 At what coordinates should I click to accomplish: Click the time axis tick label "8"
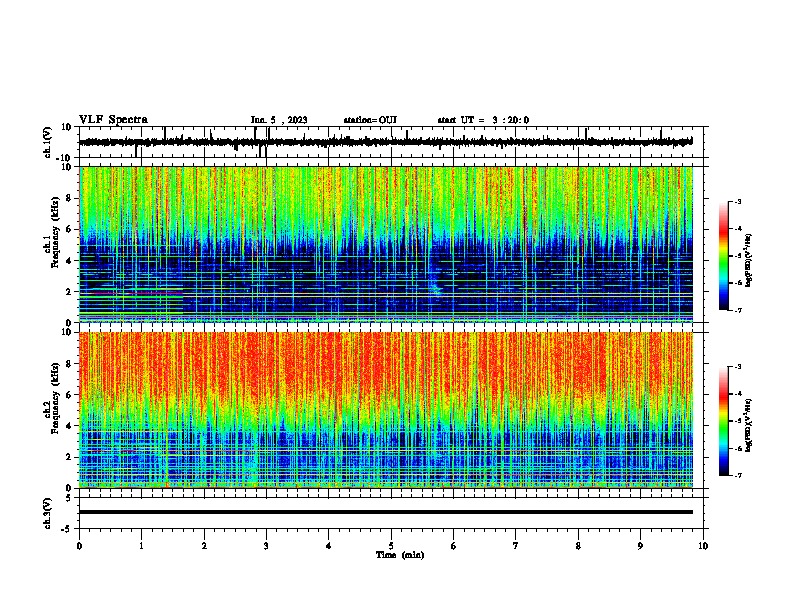578,546
